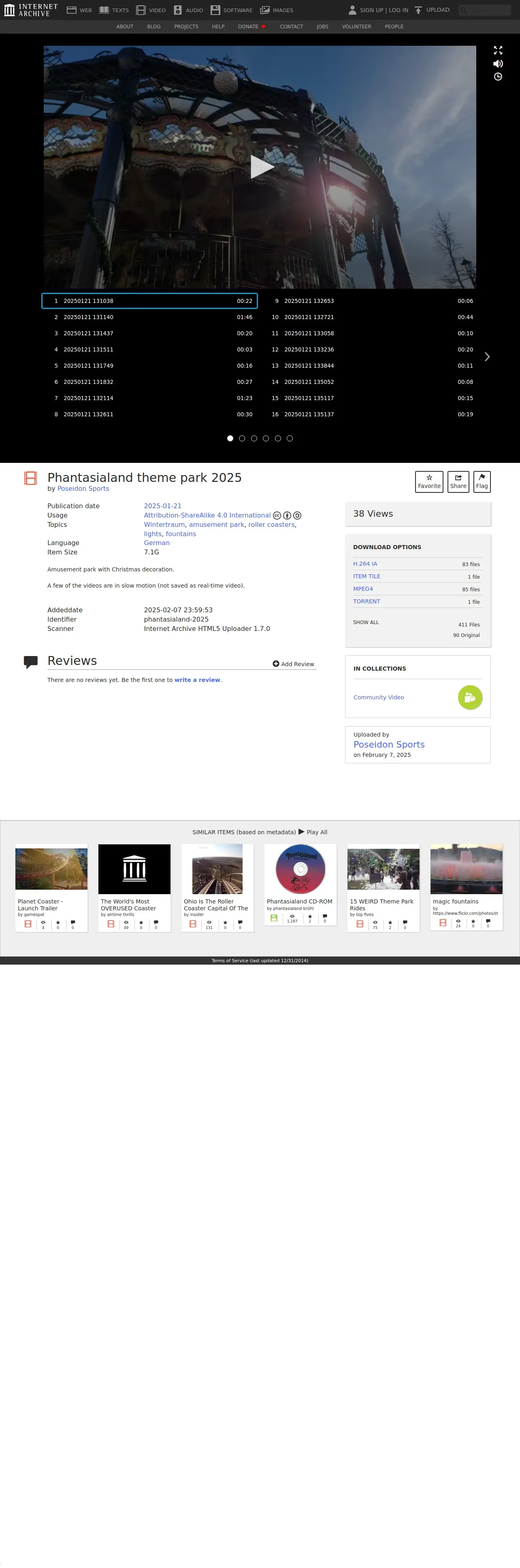Open the German language link
Image resolution: width=520 pixels, height=1568 pixels.
tap(156, 543)
